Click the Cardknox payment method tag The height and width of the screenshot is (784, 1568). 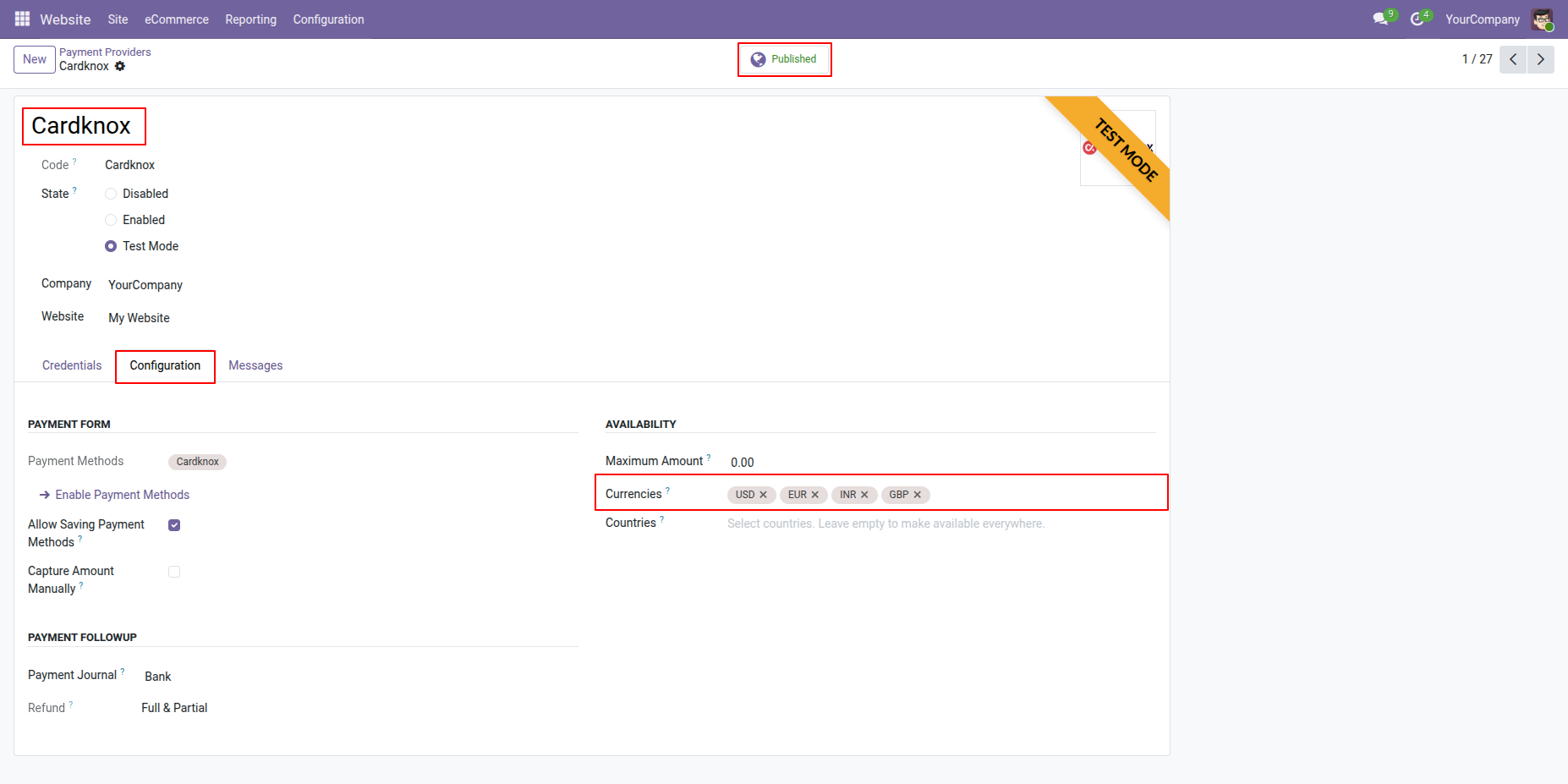click(x=197, y=462)
